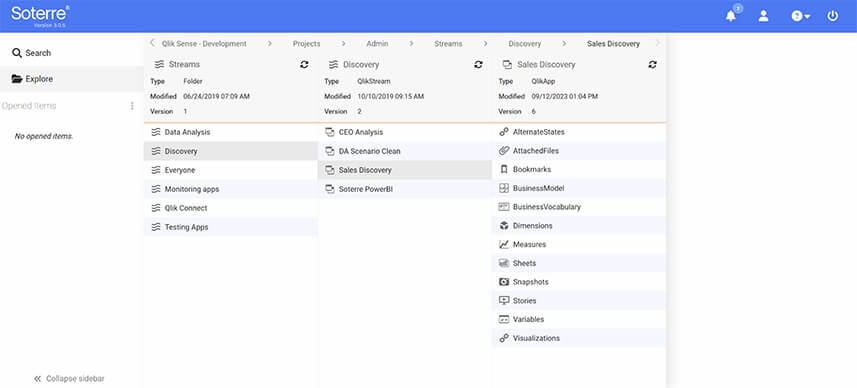Viewport: 857px width, 388px height.
Task: Open the Testing Apps stream
Action: [x=231, y=227]
